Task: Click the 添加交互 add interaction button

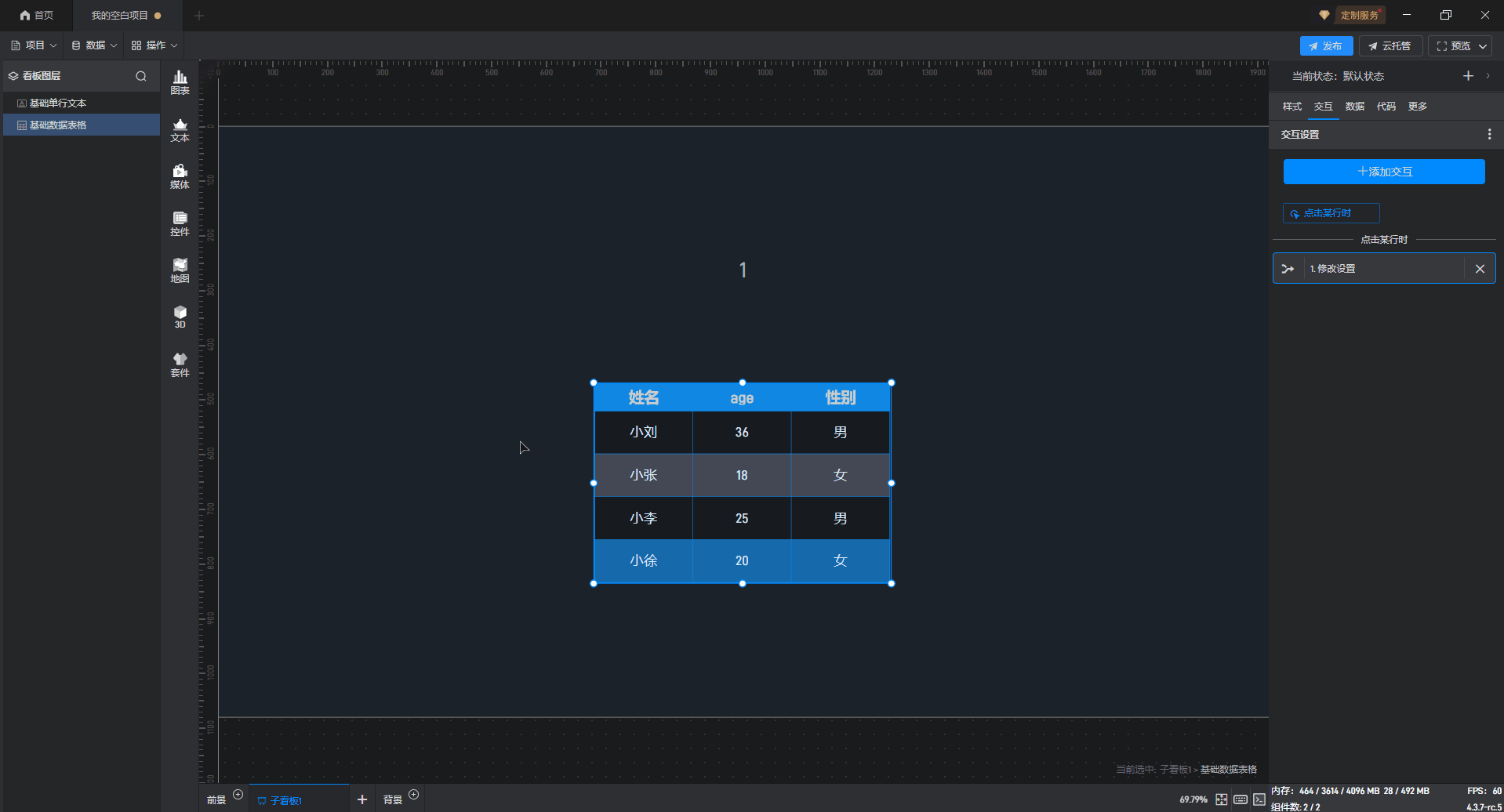Action: click(1384, 172)
